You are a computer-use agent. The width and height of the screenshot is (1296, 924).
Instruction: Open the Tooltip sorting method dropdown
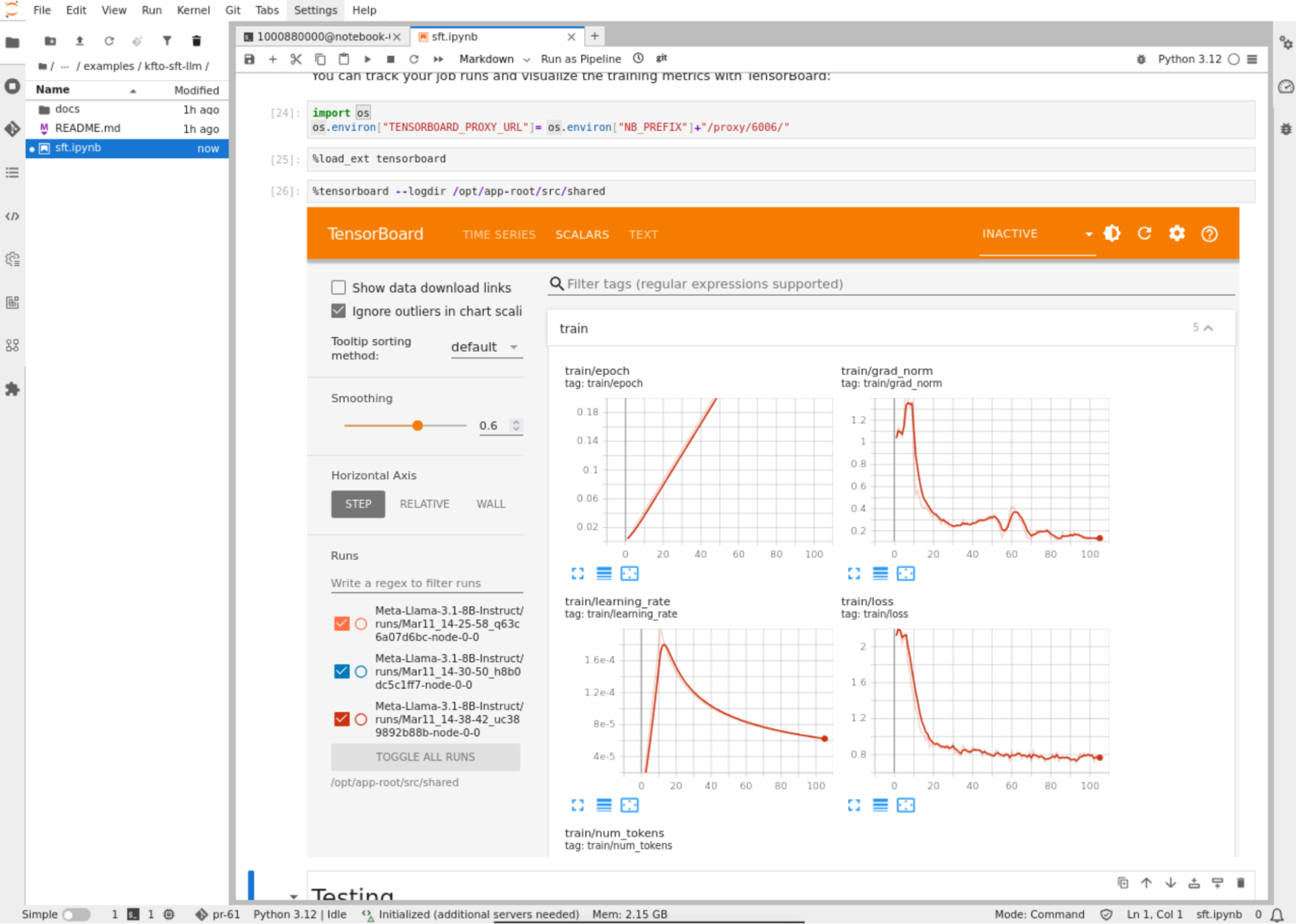(x=486, y=347)
